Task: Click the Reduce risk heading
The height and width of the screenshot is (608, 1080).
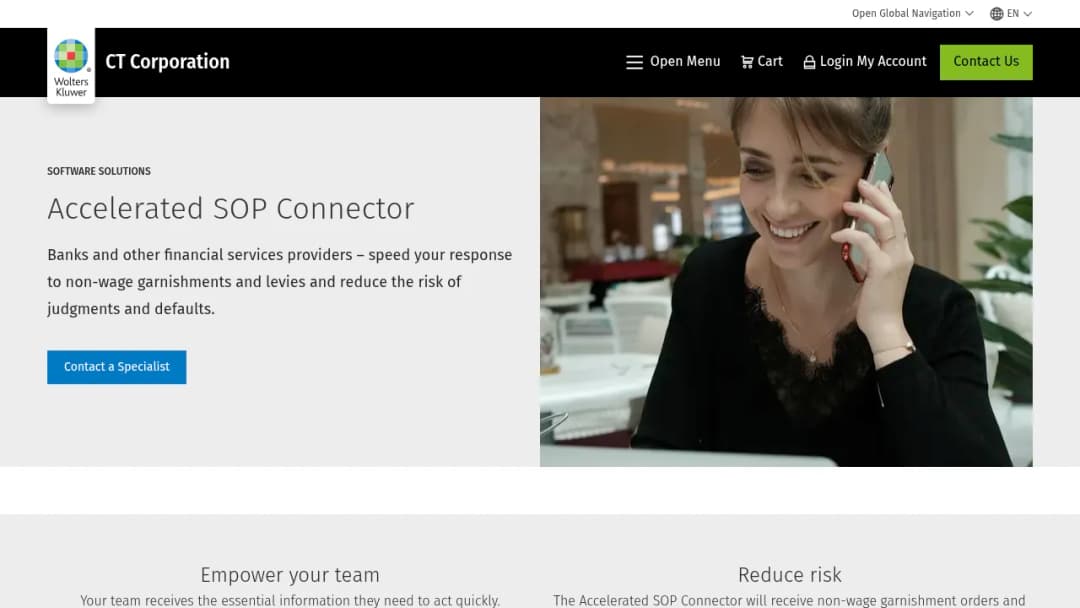Action: (x=789, y=574)
